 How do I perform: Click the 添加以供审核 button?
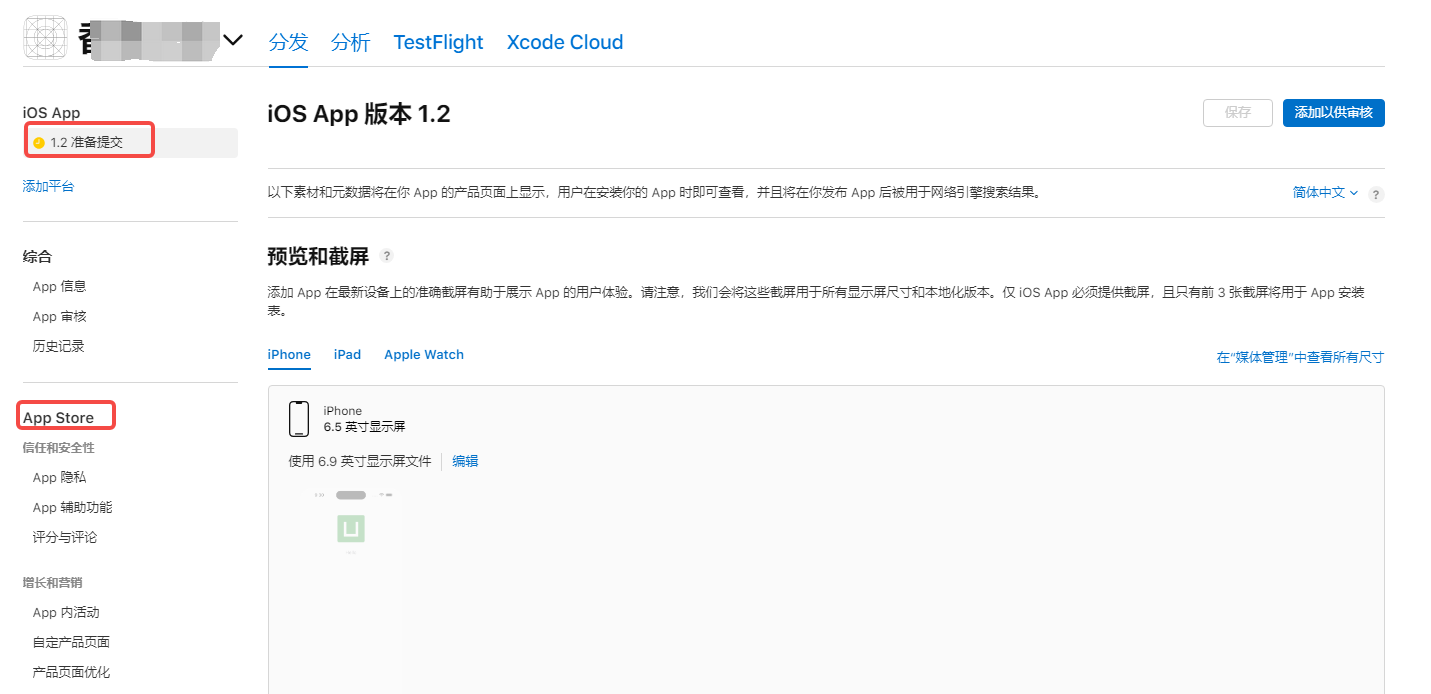coord(1334,113)
